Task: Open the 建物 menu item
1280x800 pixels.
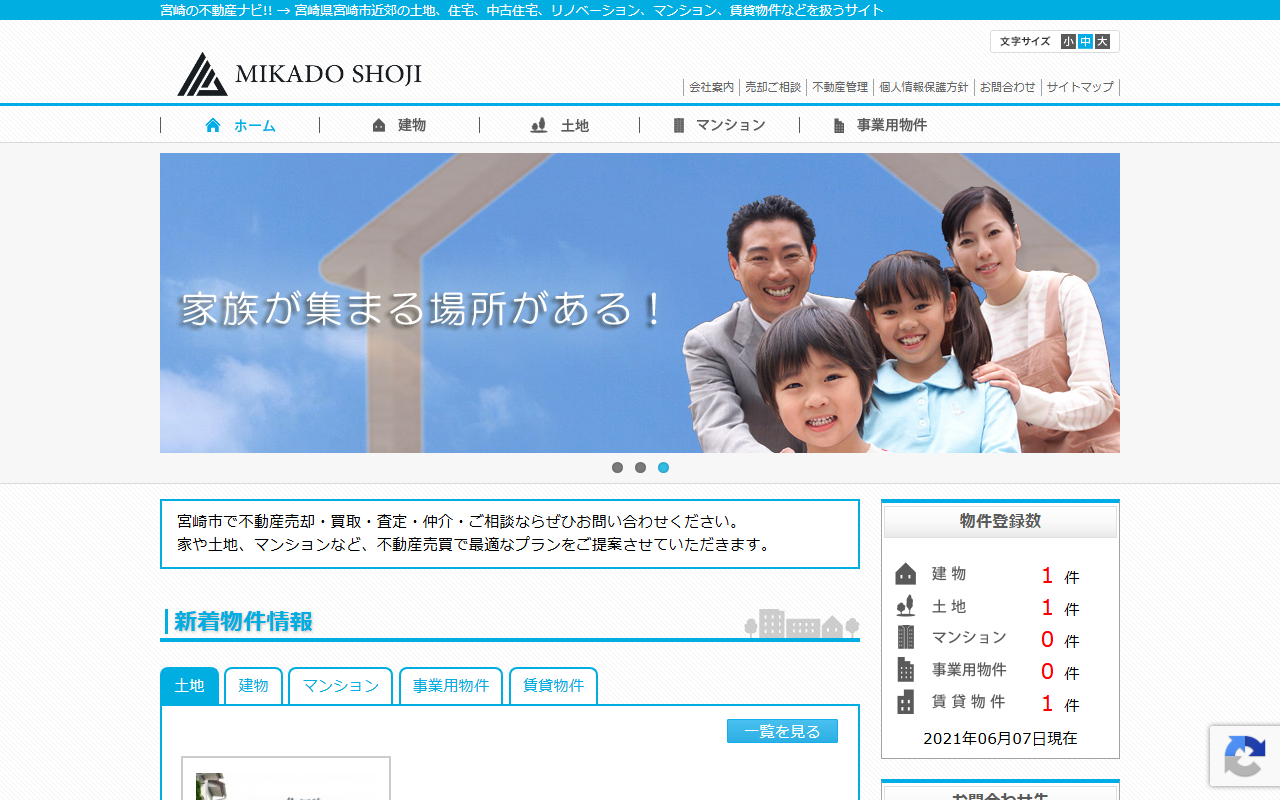Action: (400, 125)
